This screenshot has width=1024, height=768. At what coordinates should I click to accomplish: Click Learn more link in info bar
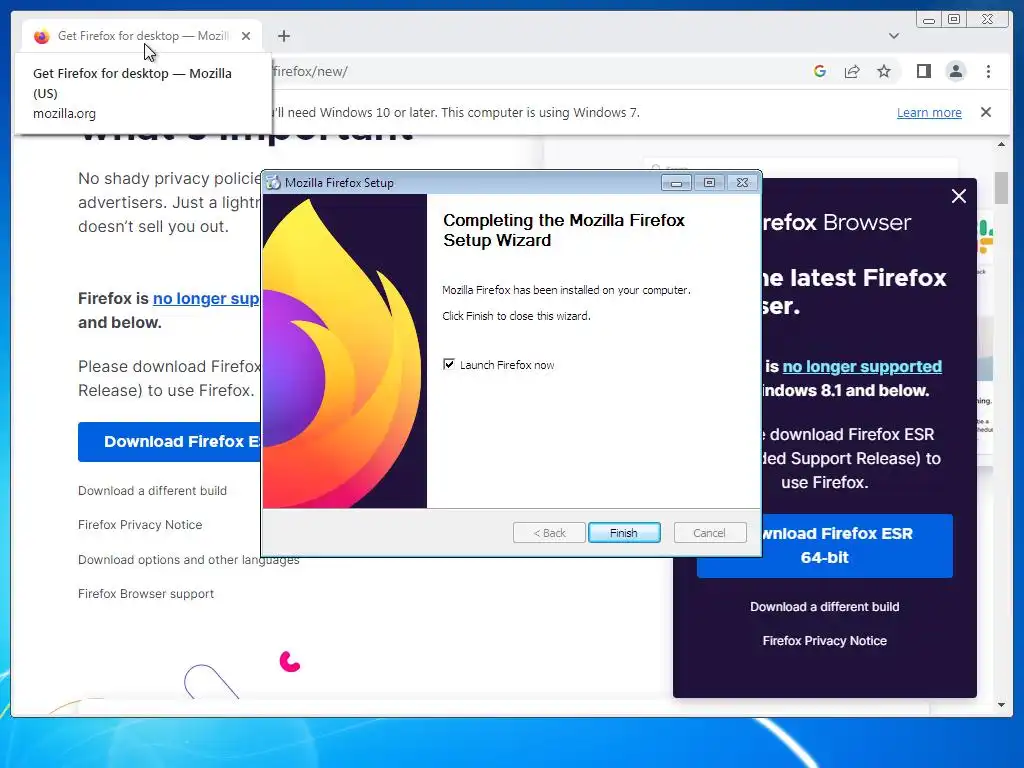pos(929,112)
